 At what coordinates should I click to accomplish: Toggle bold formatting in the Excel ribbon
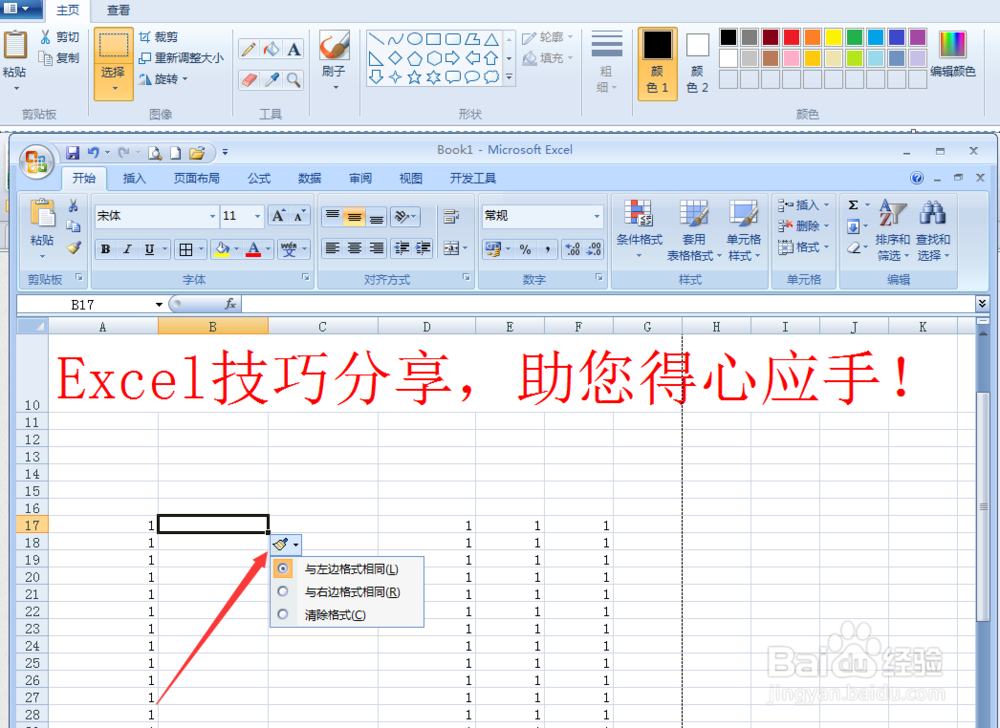pyautogui.click(x=104, y=249)
